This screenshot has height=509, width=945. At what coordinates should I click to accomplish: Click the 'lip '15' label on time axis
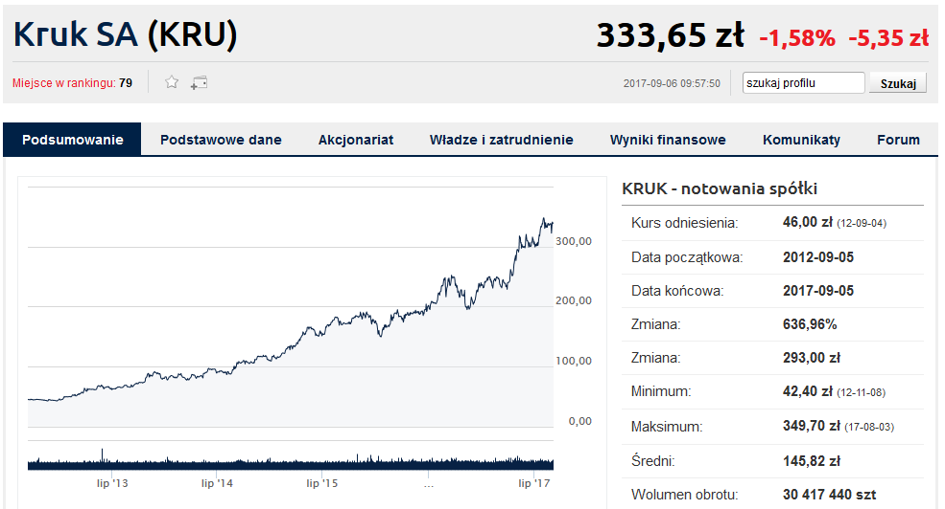click(x=322, y=483)
